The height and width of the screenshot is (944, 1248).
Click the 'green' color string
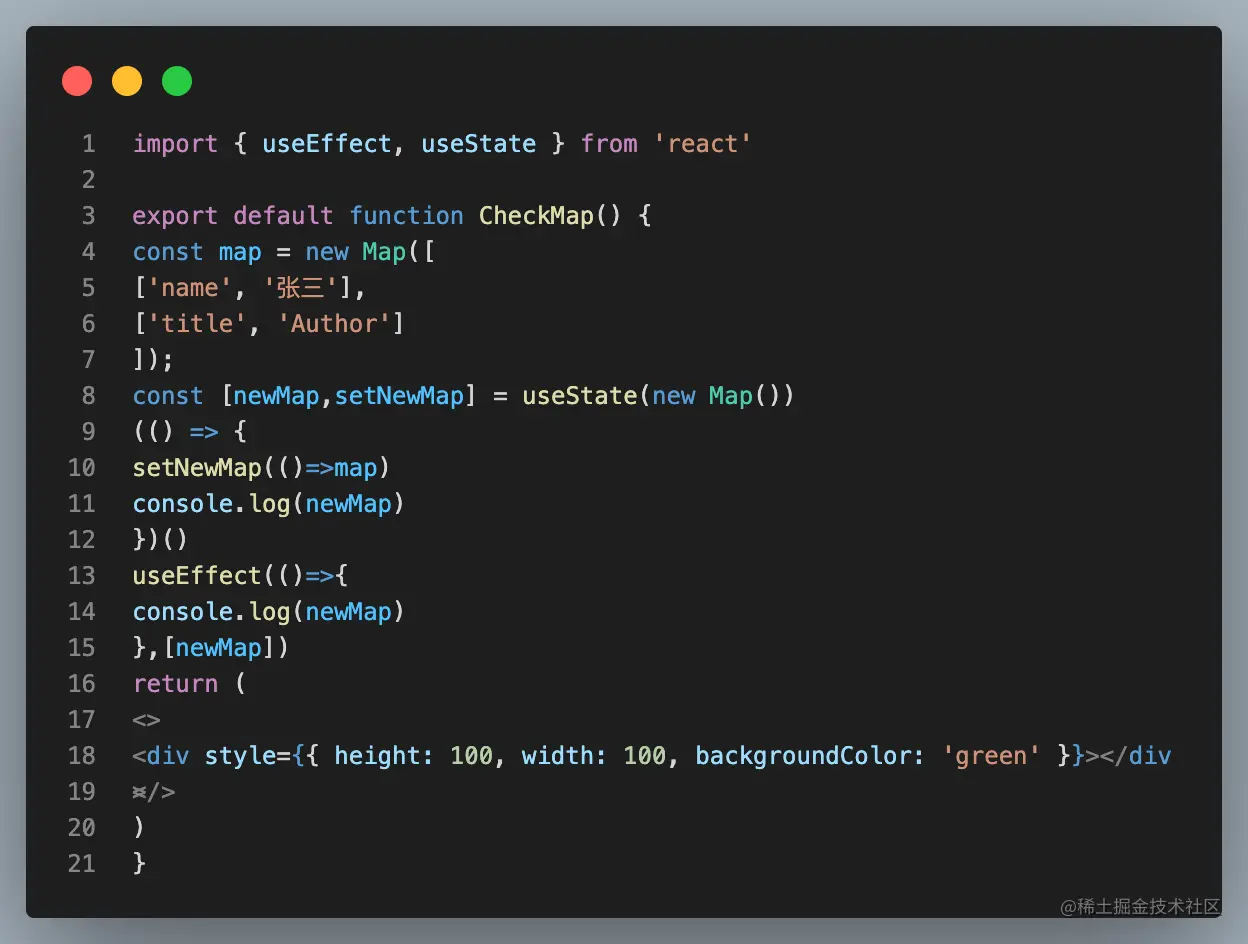(x=992, y=756)
